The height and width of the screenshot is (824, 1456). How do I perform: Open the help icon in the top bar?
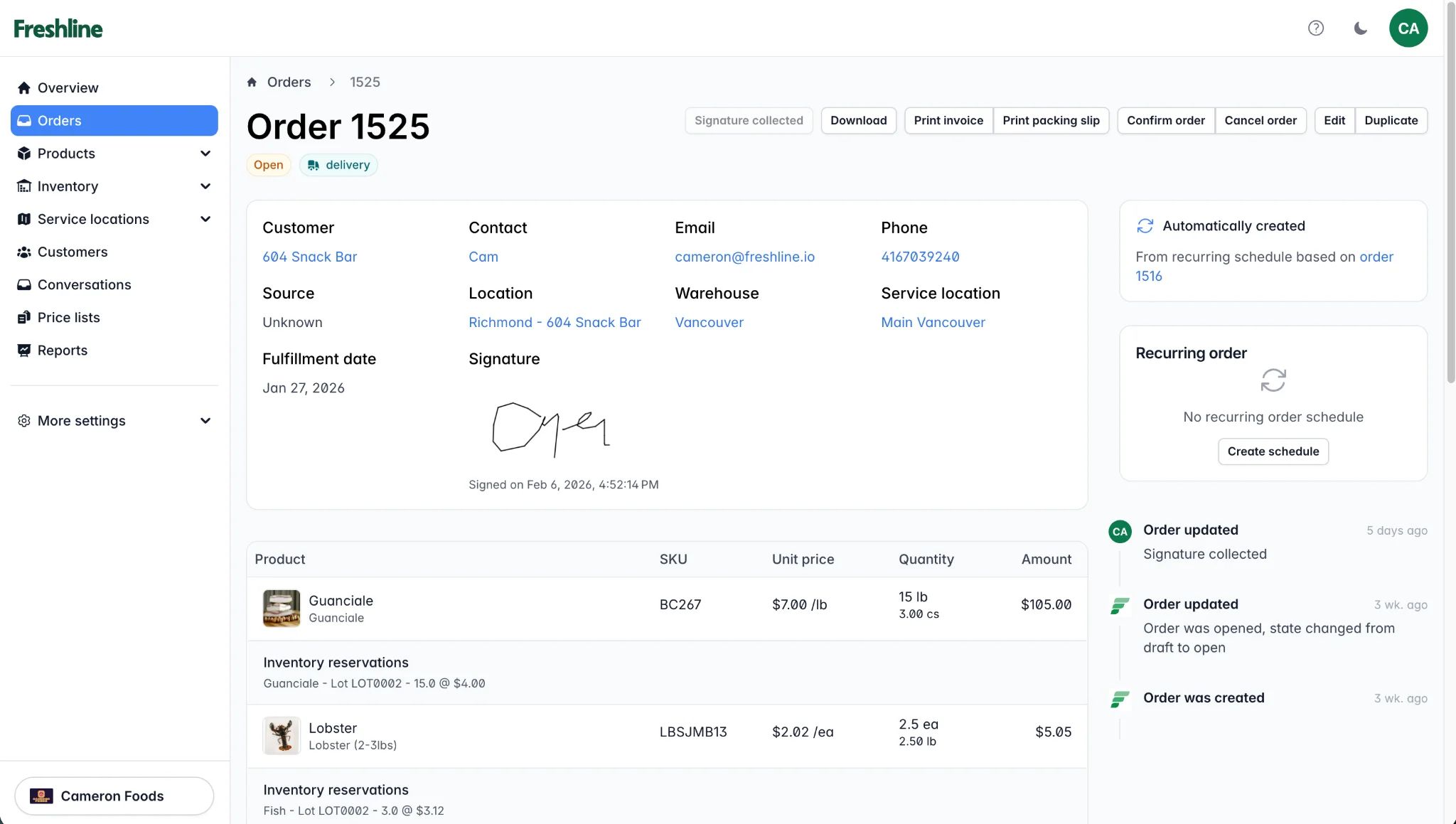(x=1315, y=28)
